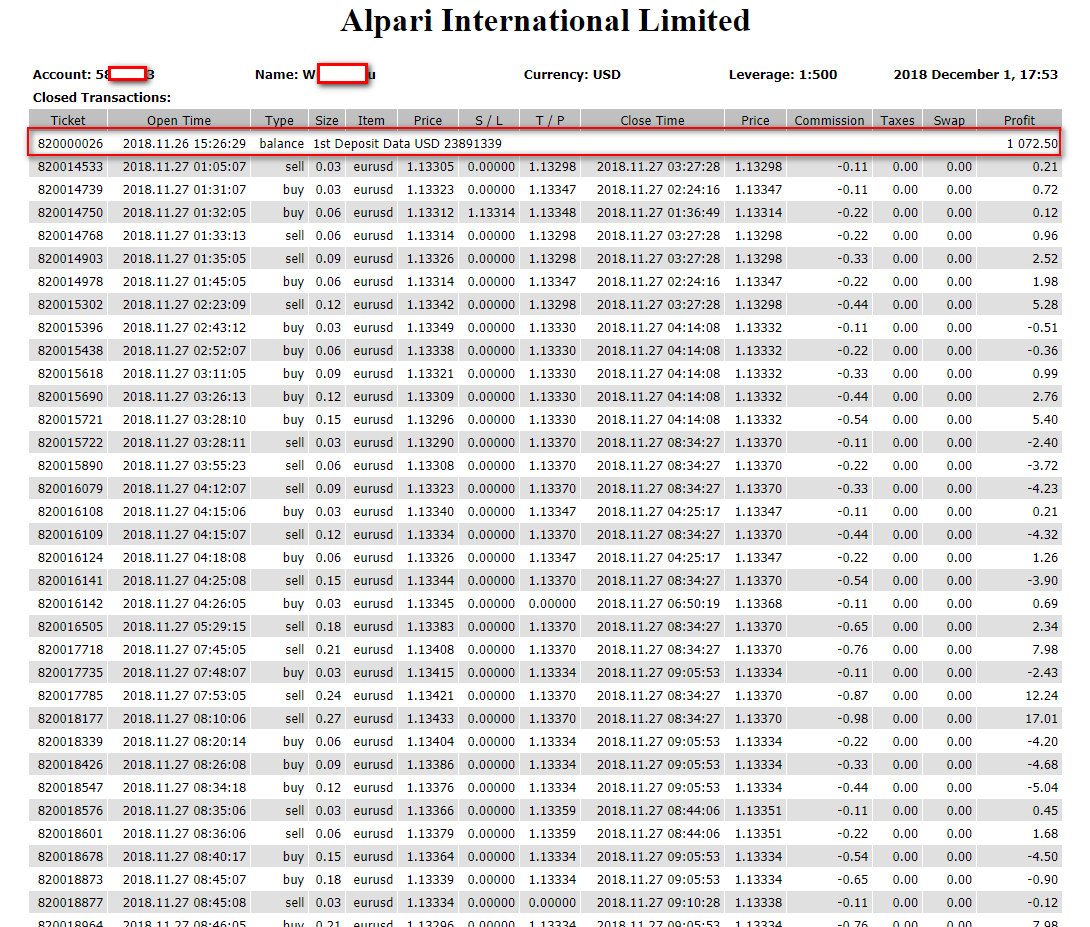This screenshot has width=1090, height=927.
Task: Select the Alpari International Limited title
Action: coord(546,21)
